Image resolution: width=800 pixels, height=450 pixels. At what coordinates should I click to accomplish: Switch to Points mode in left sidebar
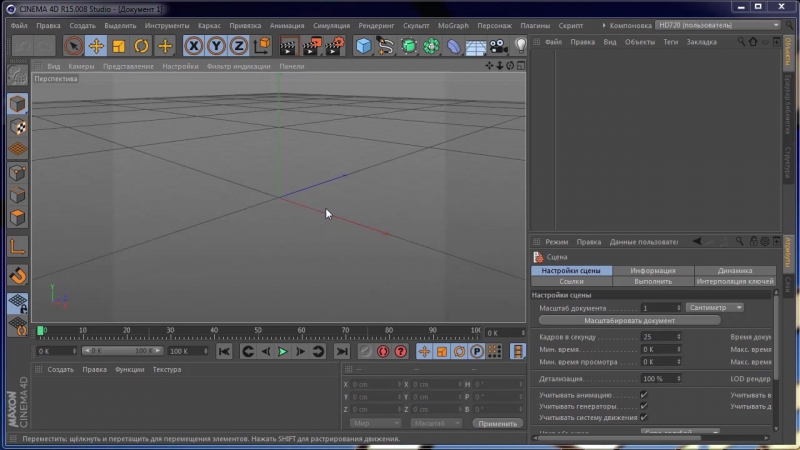(17, 172)
